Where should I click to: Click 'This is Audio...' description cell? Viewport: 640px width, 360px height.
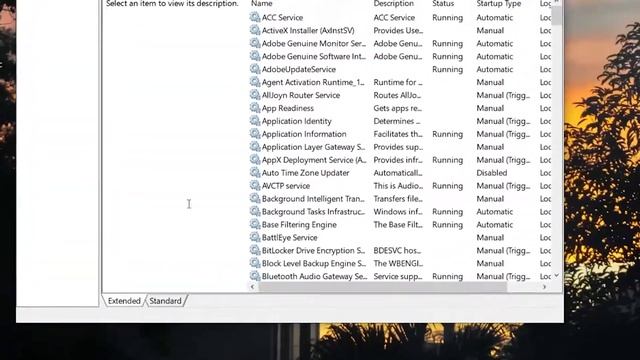pos(398,186)
